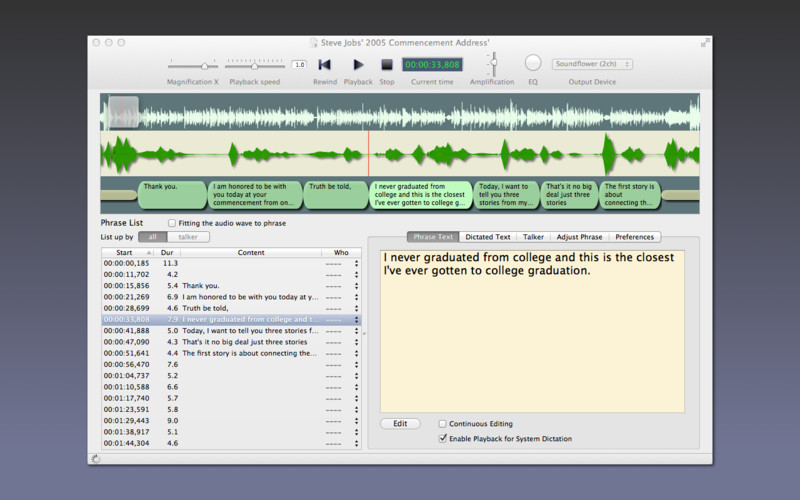Select 'Today, I want to' phrase bubble
Screen dimensions: 800x500
pyautogui.click(x=507, y=195)
